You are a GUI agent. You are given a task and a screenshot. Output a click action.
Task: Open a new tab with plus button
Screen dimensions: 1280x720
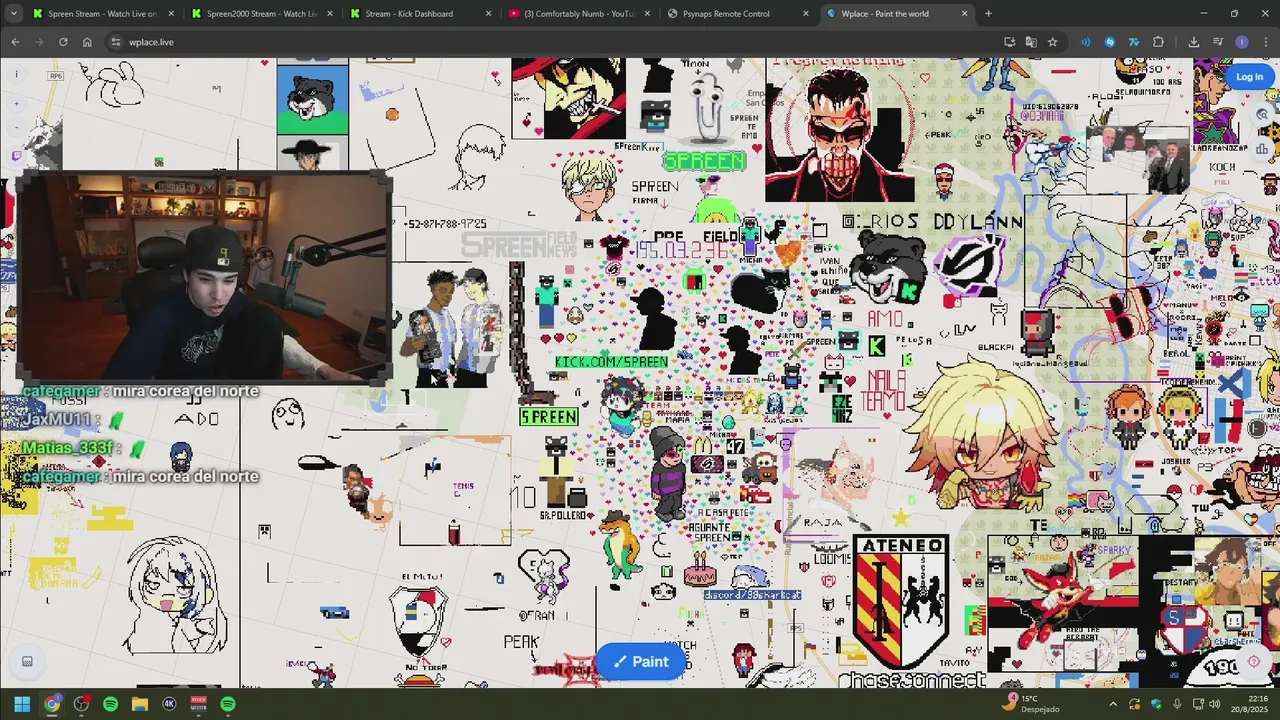click(988, 14)
